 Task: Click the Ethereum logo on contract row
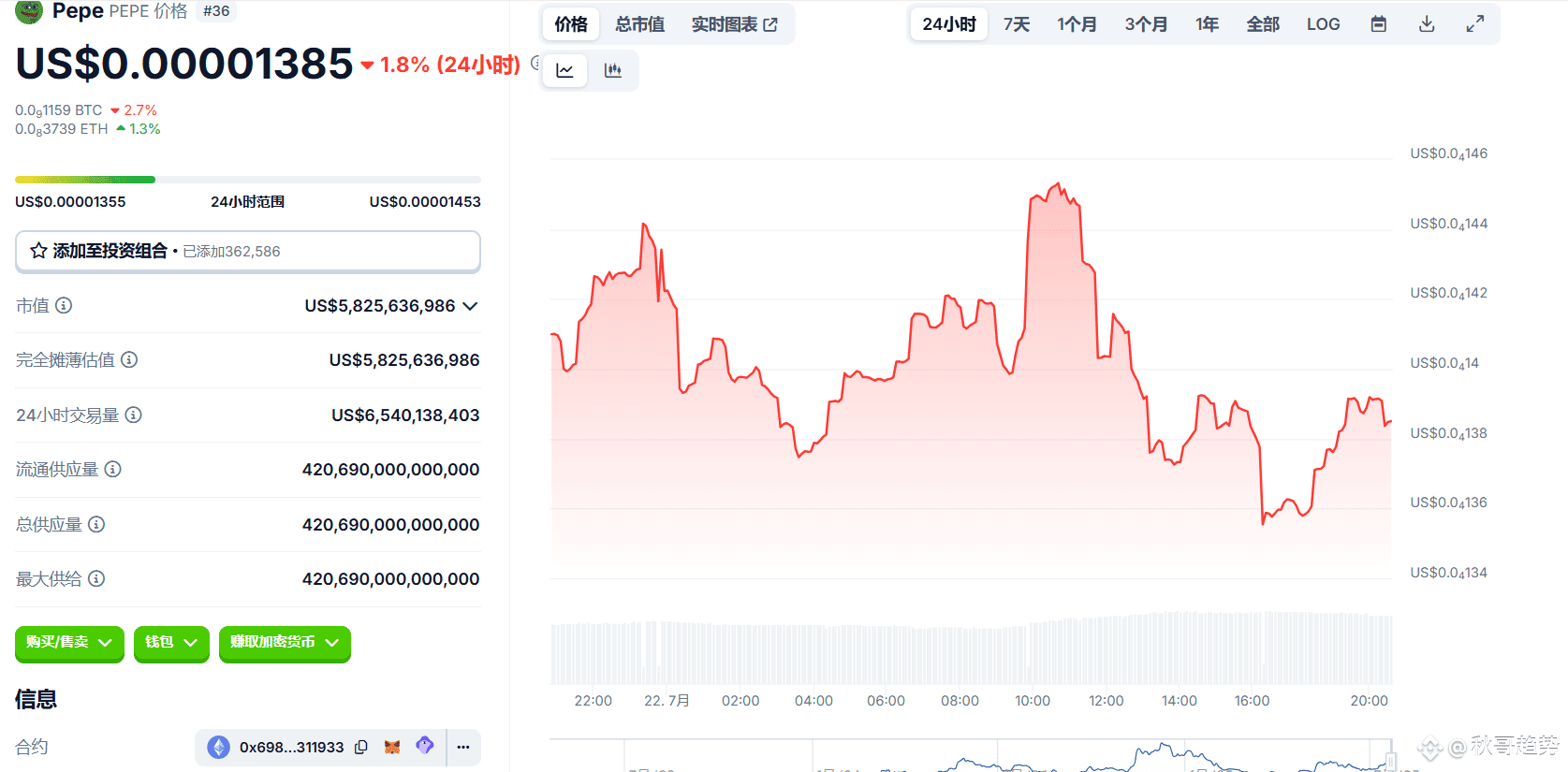[x=218, y=747]
